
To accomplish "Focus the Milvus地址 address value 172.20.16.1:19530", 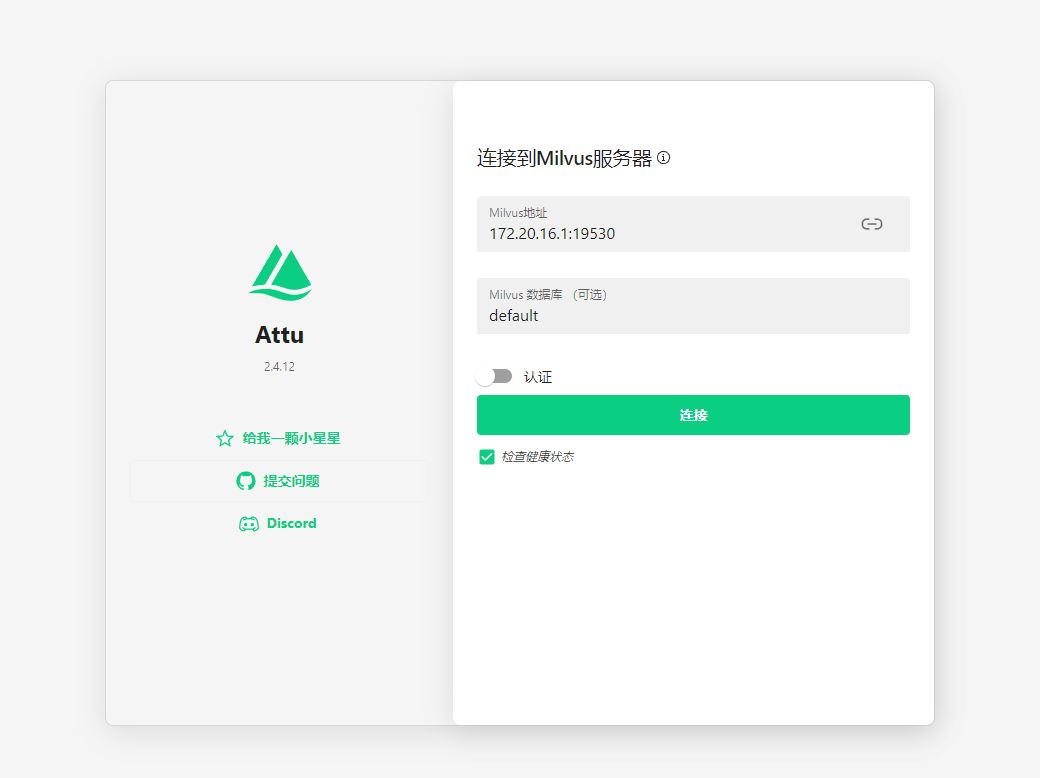I will pyautogui.click(x=552, y=234).
